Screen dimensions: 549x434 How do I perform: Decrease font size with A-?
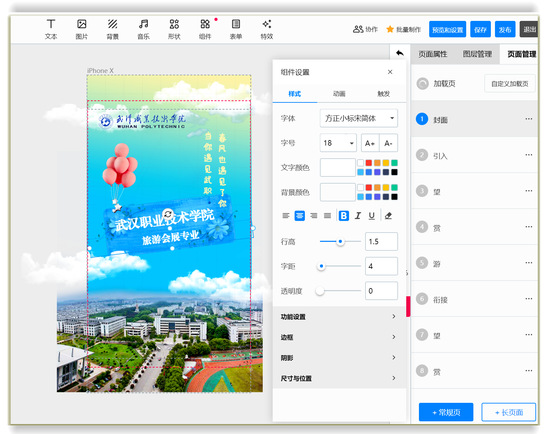[388, 143]
